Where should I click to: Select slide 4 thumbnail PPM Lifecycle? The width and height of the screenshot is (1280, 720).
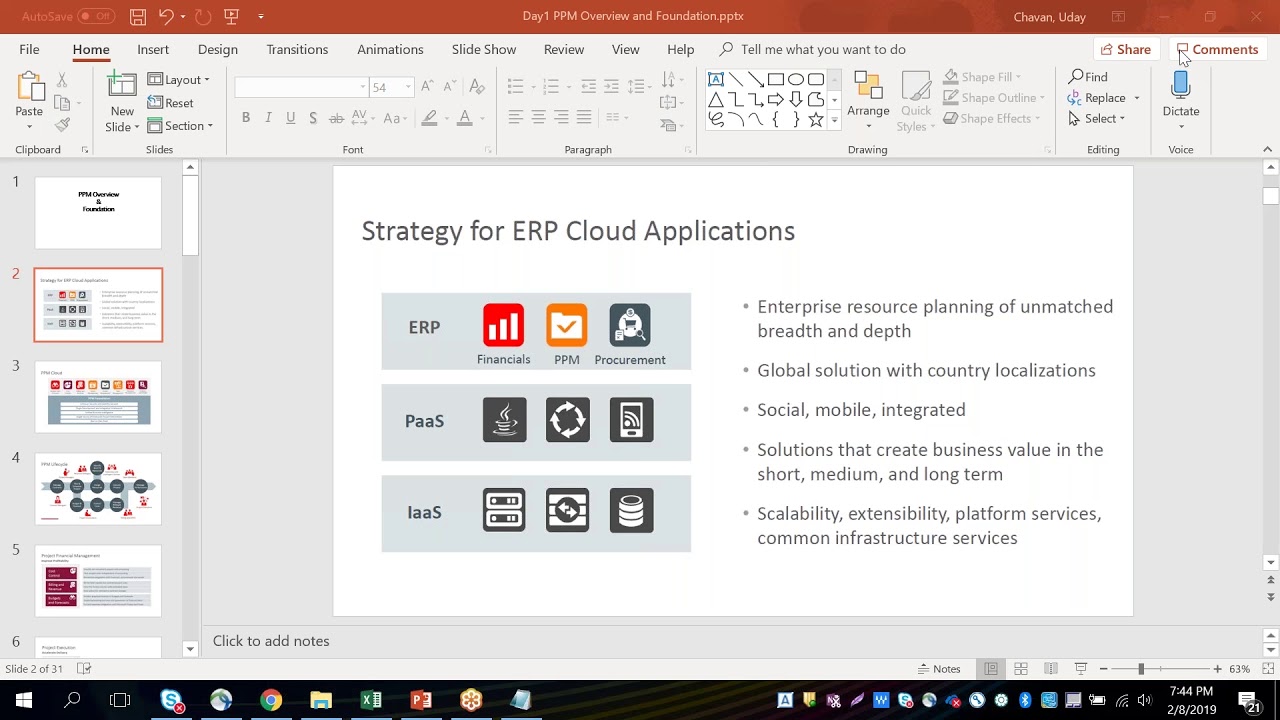coord(98,489)
